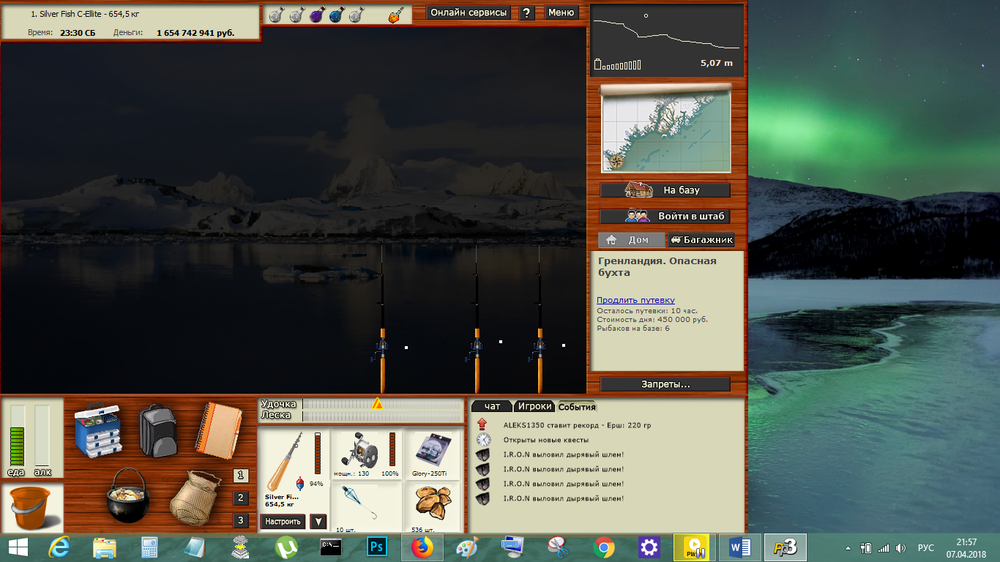Click the РУС language indicator
The width and height of the screenshot is (1000, 562).
[925, 548]
